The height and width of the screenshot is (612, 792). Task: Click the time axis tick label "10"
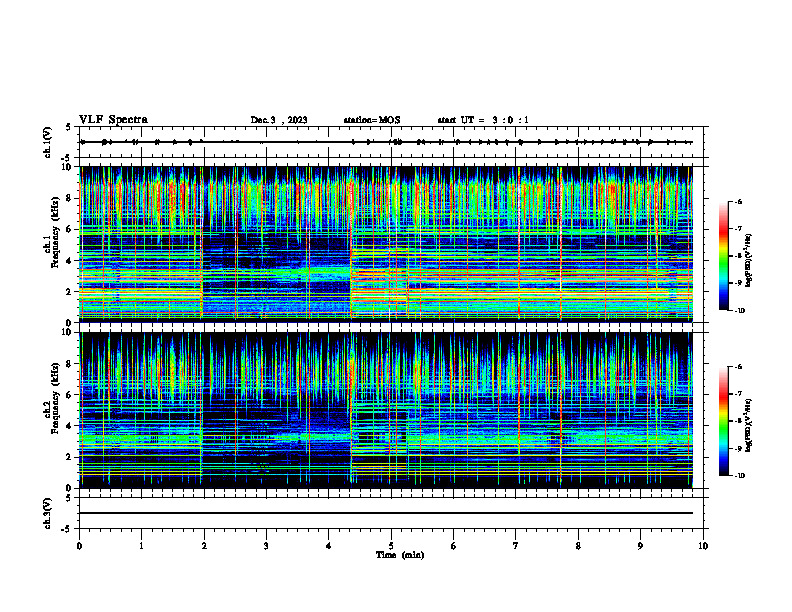coord(703,546)
